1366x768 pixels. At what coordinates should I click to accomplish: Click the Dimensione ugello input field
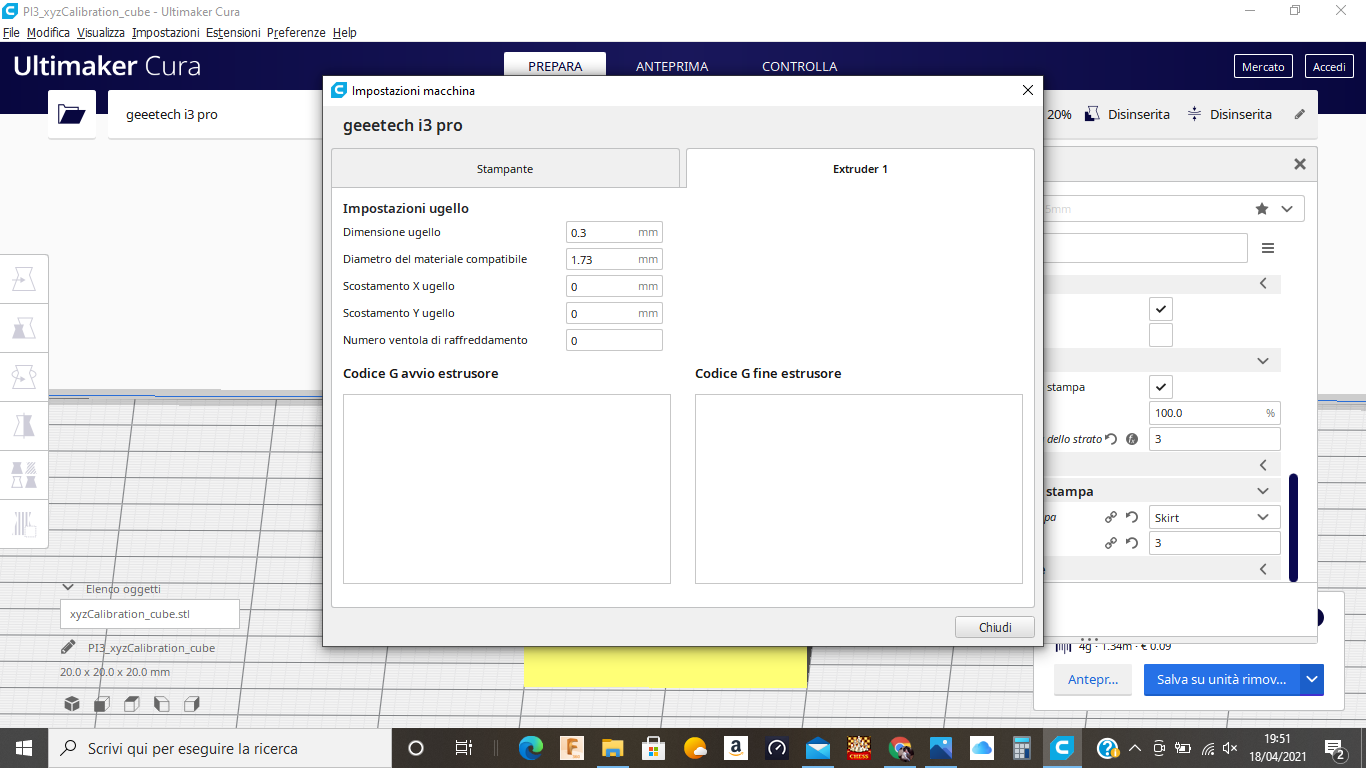click(602, 233)
